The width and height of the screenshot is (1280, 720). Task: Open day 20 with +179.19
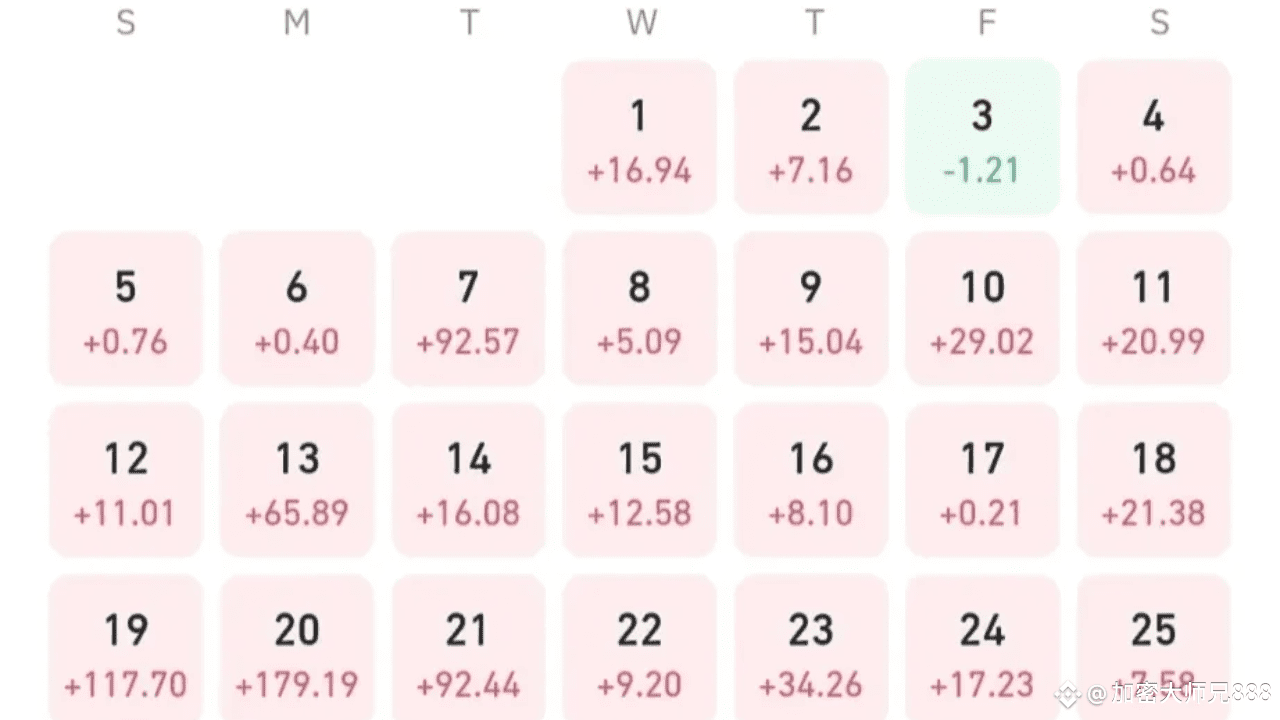297,647
